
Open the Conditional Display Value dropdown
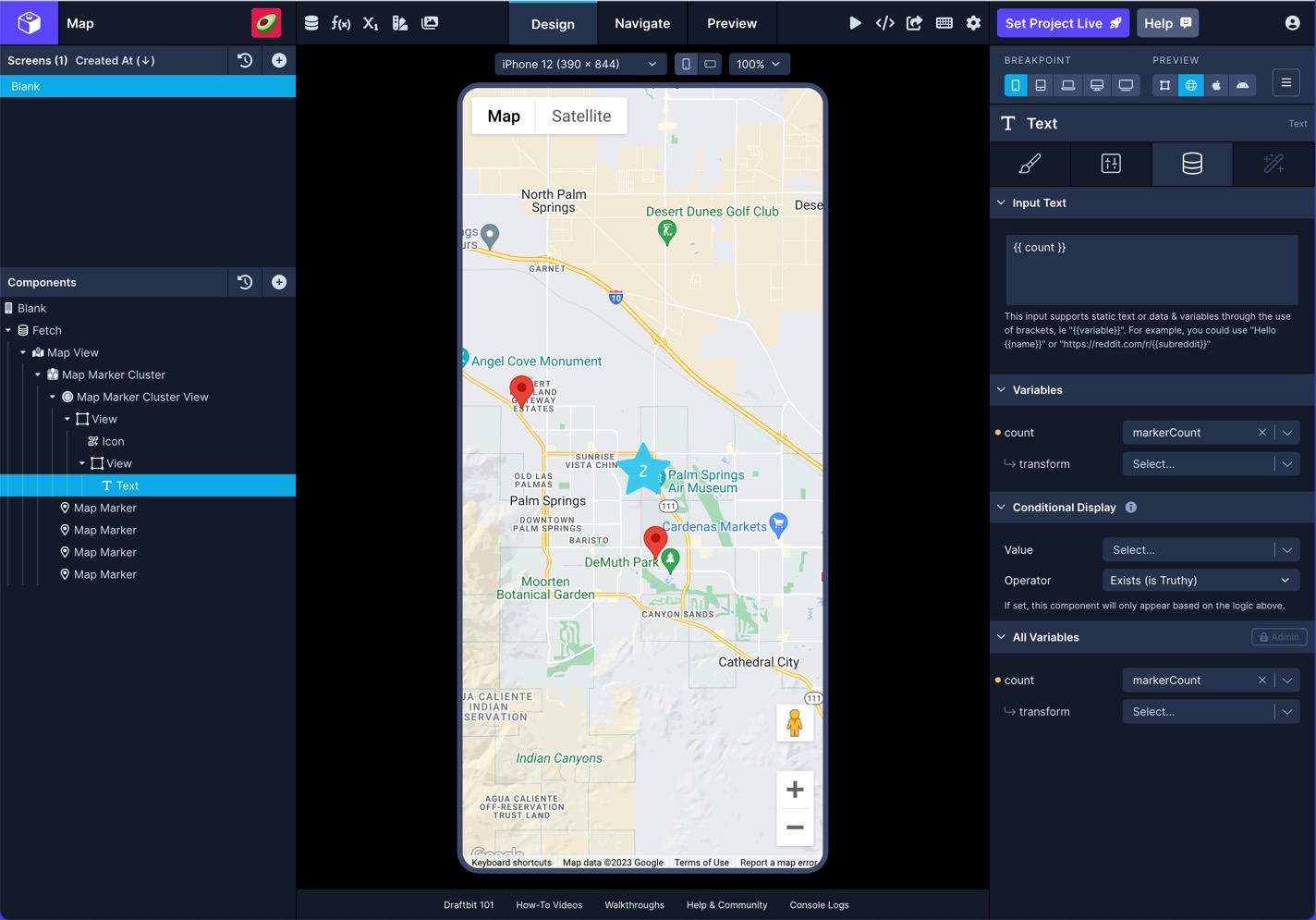tap(1201, 550)
